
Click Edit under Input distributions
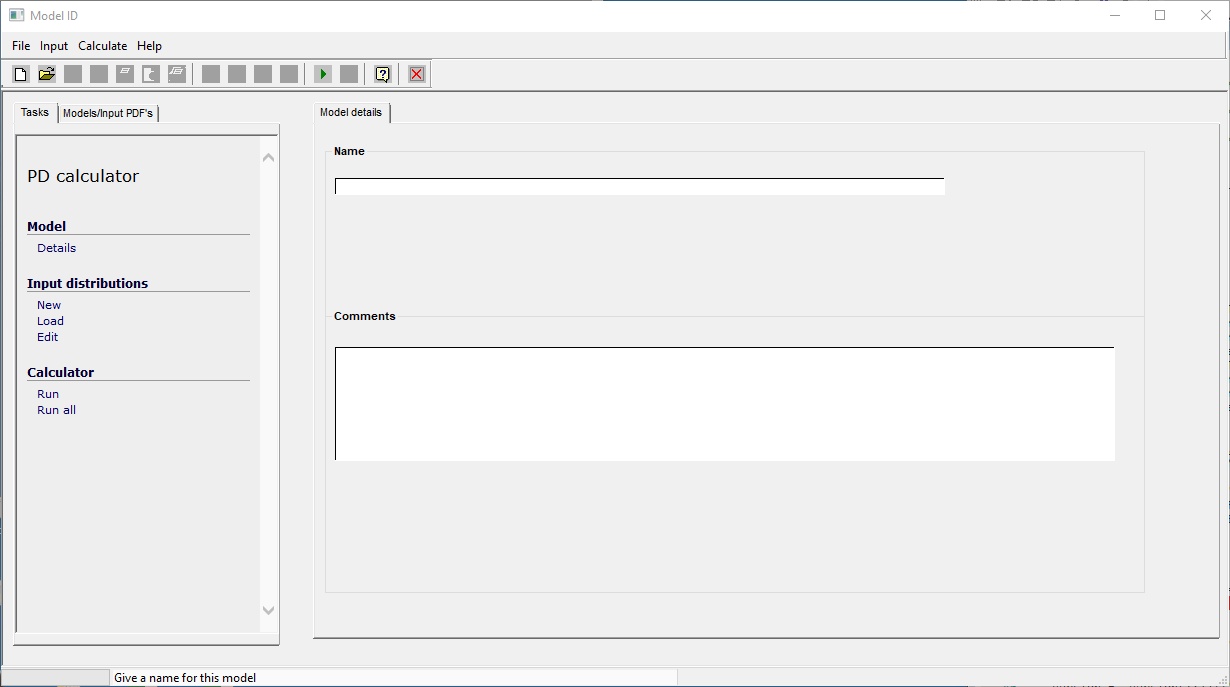[x=48, y=337]
